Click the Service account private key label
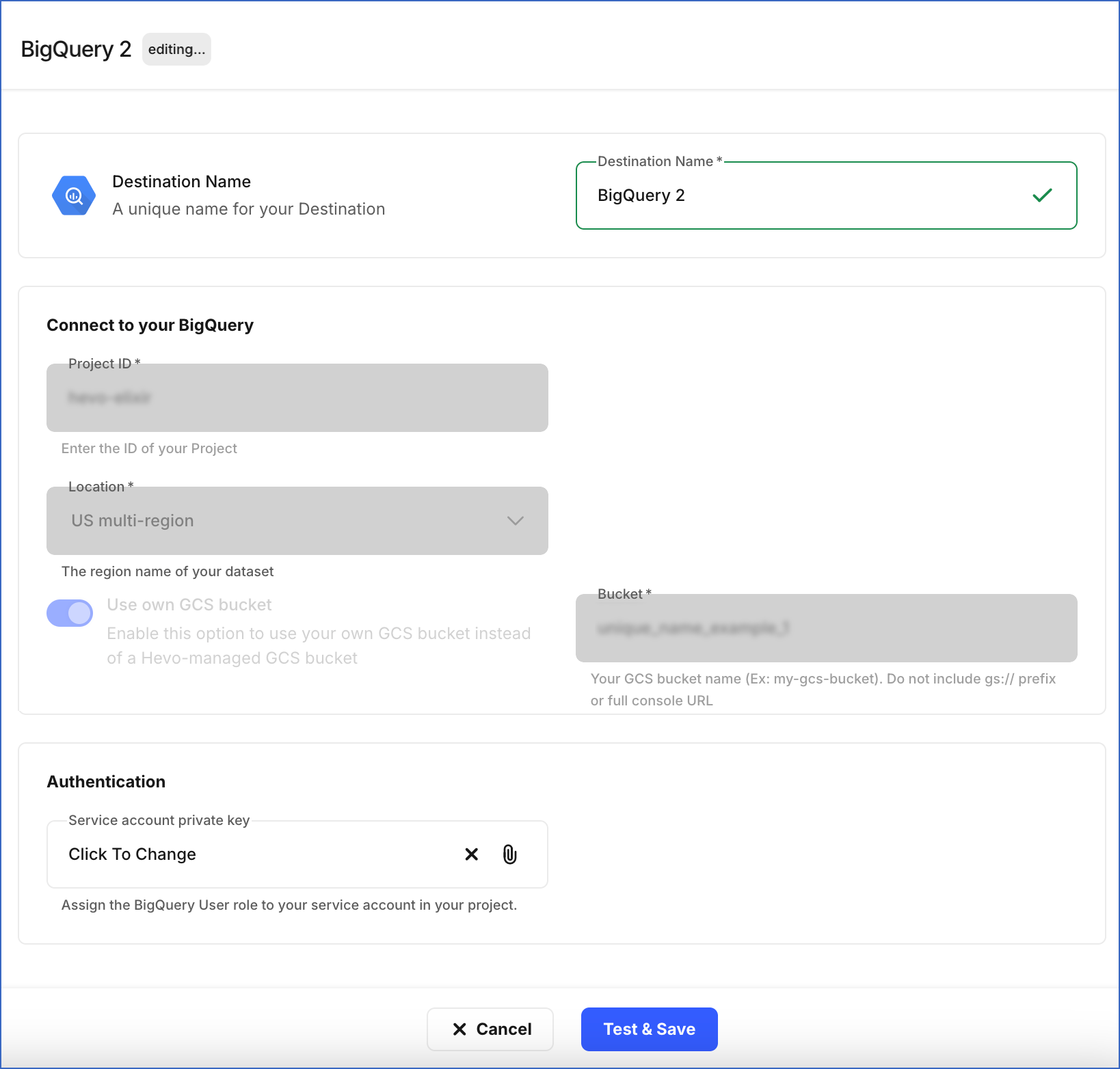1120x1069 pixels. point(159,820)
